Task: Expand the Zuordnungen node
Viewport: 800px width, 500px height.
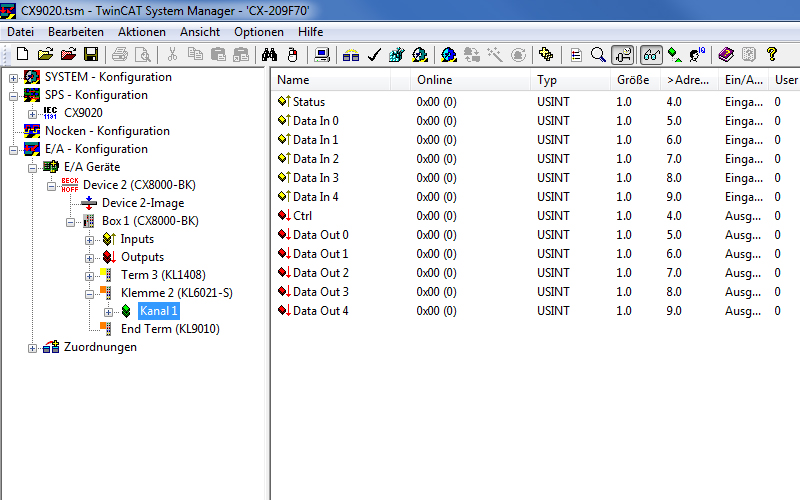Action: [32, 348]
